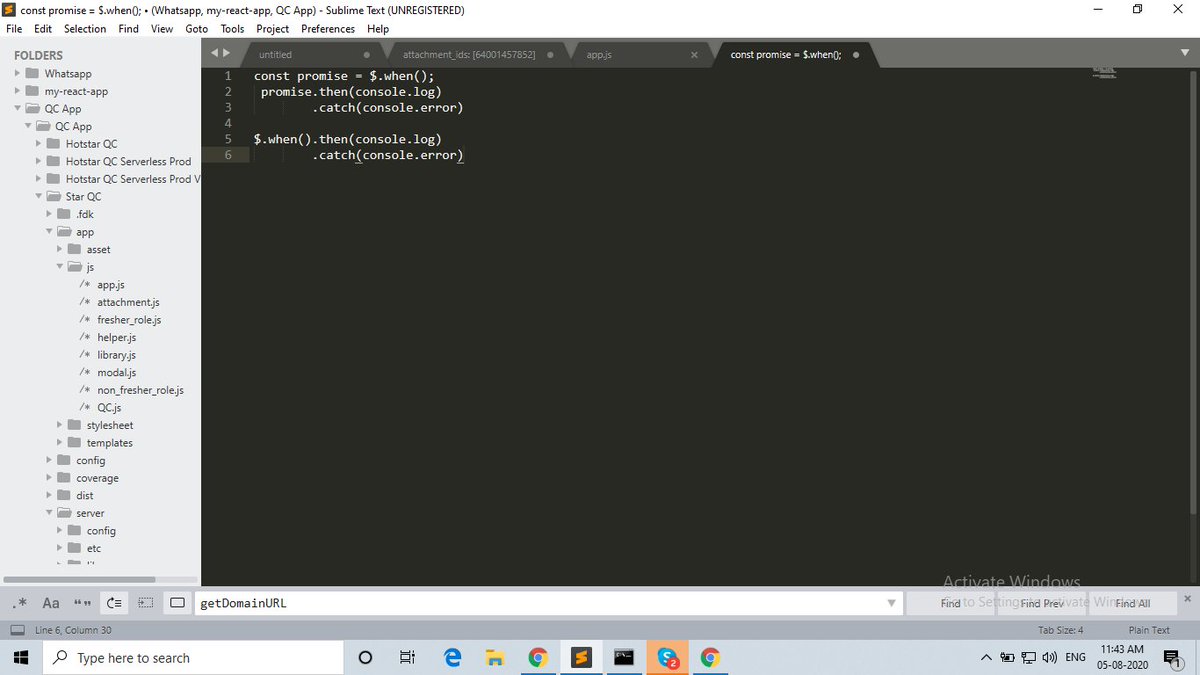
Task: Click the config folder icon under Star QC
Action: pos(64,460)
